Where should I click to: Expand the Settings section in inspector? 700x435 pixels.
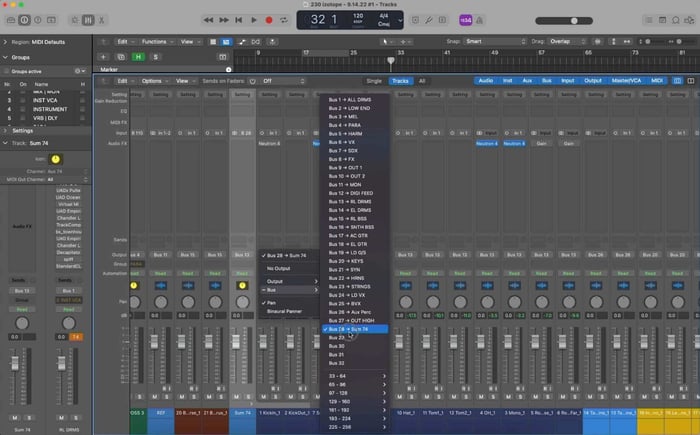[5, 131]
